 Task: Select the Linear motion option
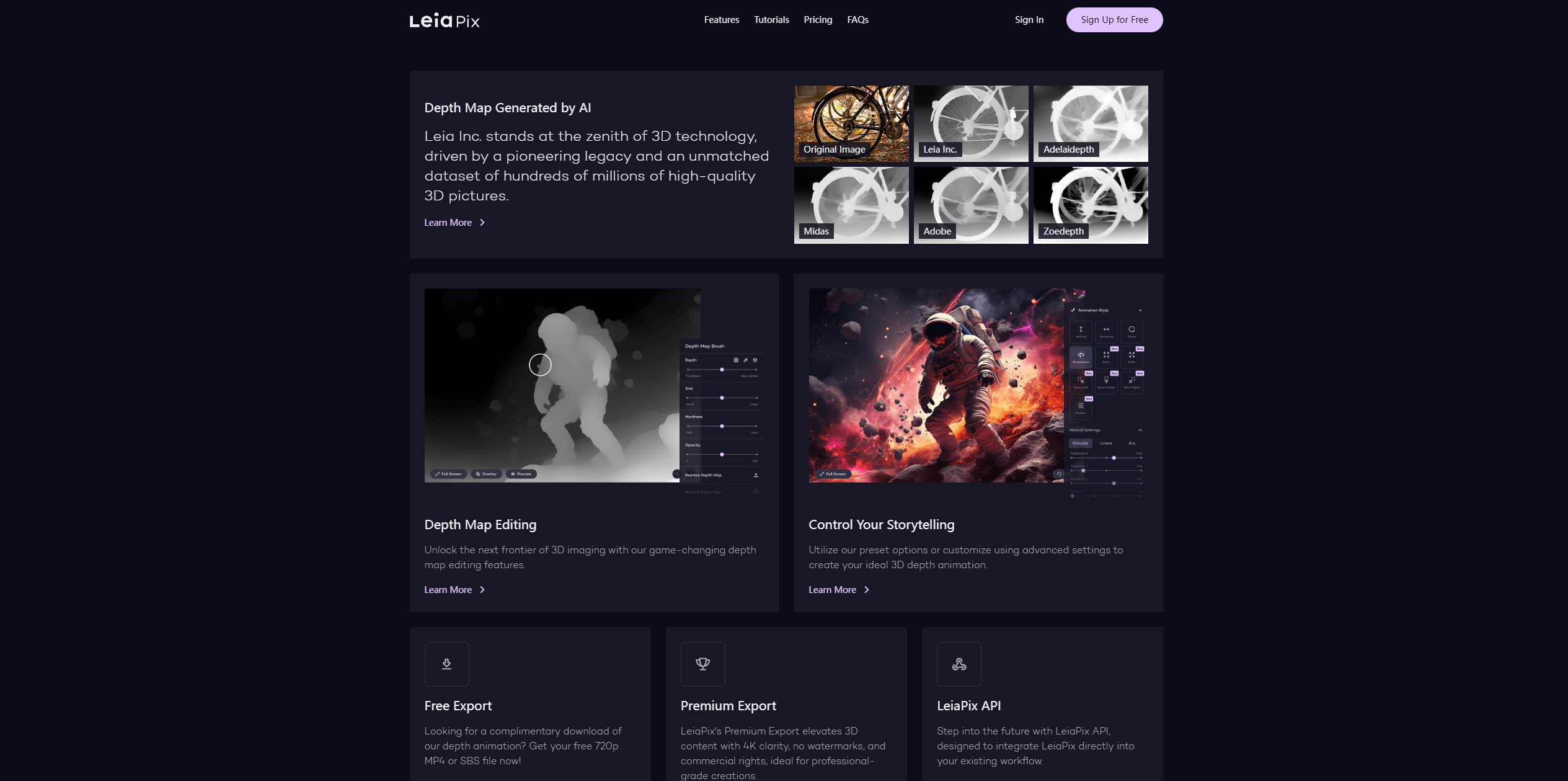[x=1106, y=443]
